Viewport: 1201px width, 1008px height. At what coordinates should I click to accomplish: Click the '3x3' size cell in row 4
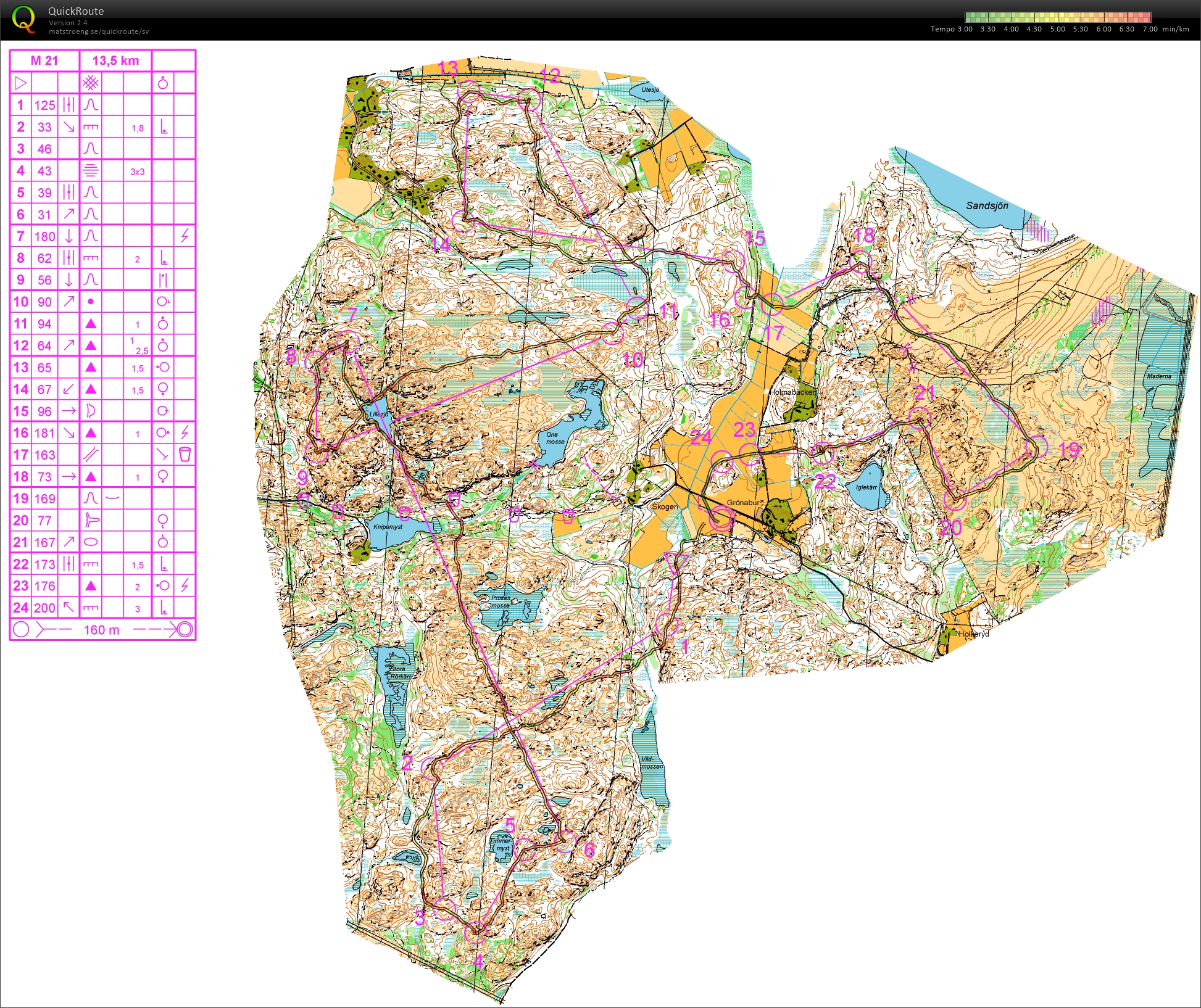coord(138,171)
